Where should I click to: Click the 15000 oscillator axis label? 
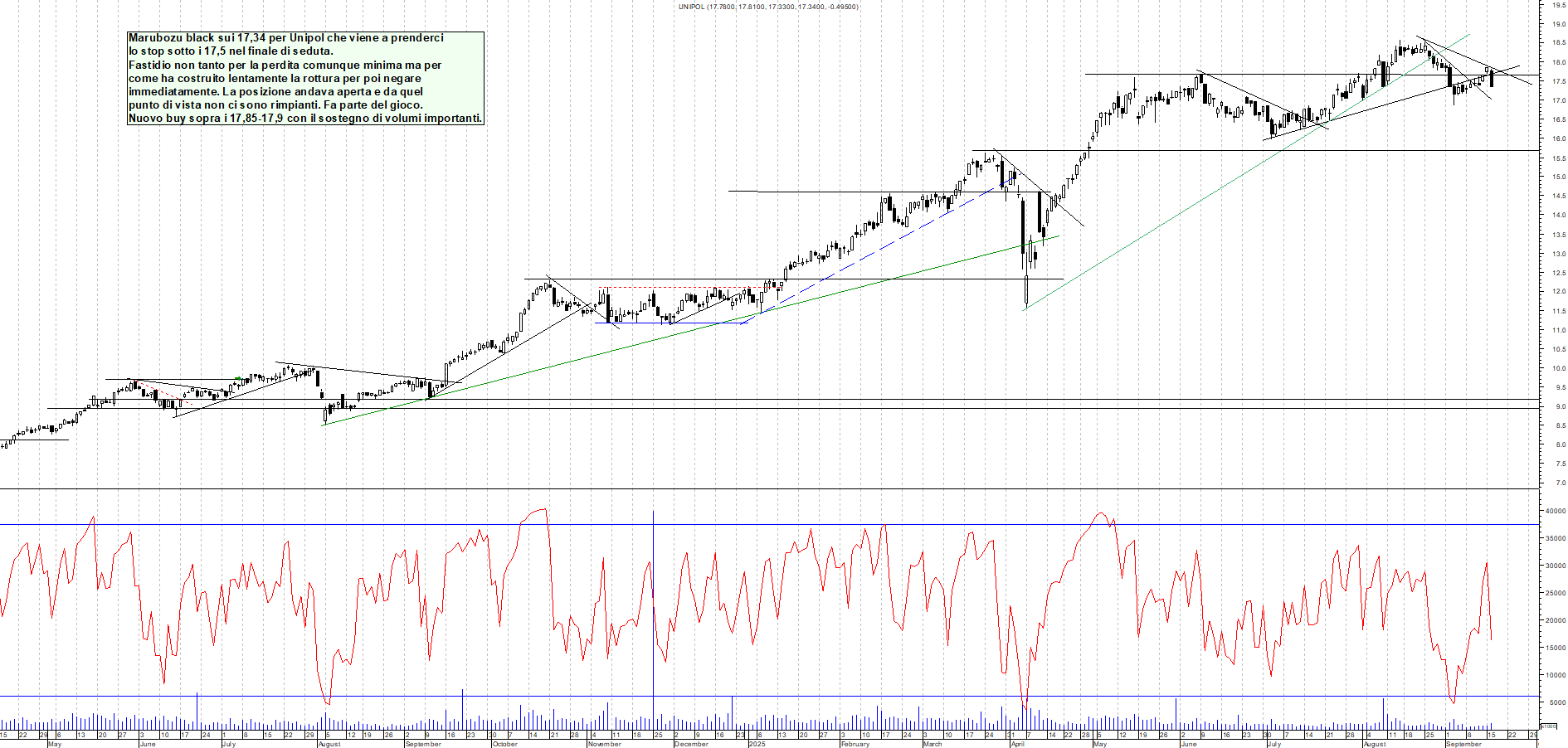pos(1555,648)
